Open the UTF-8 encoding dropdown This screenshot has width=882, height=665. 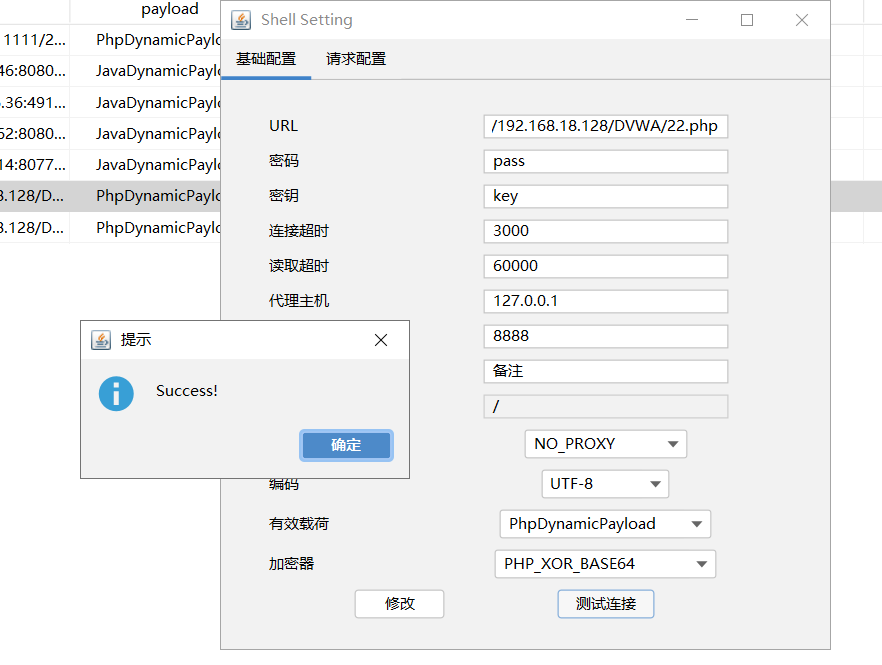605,483
